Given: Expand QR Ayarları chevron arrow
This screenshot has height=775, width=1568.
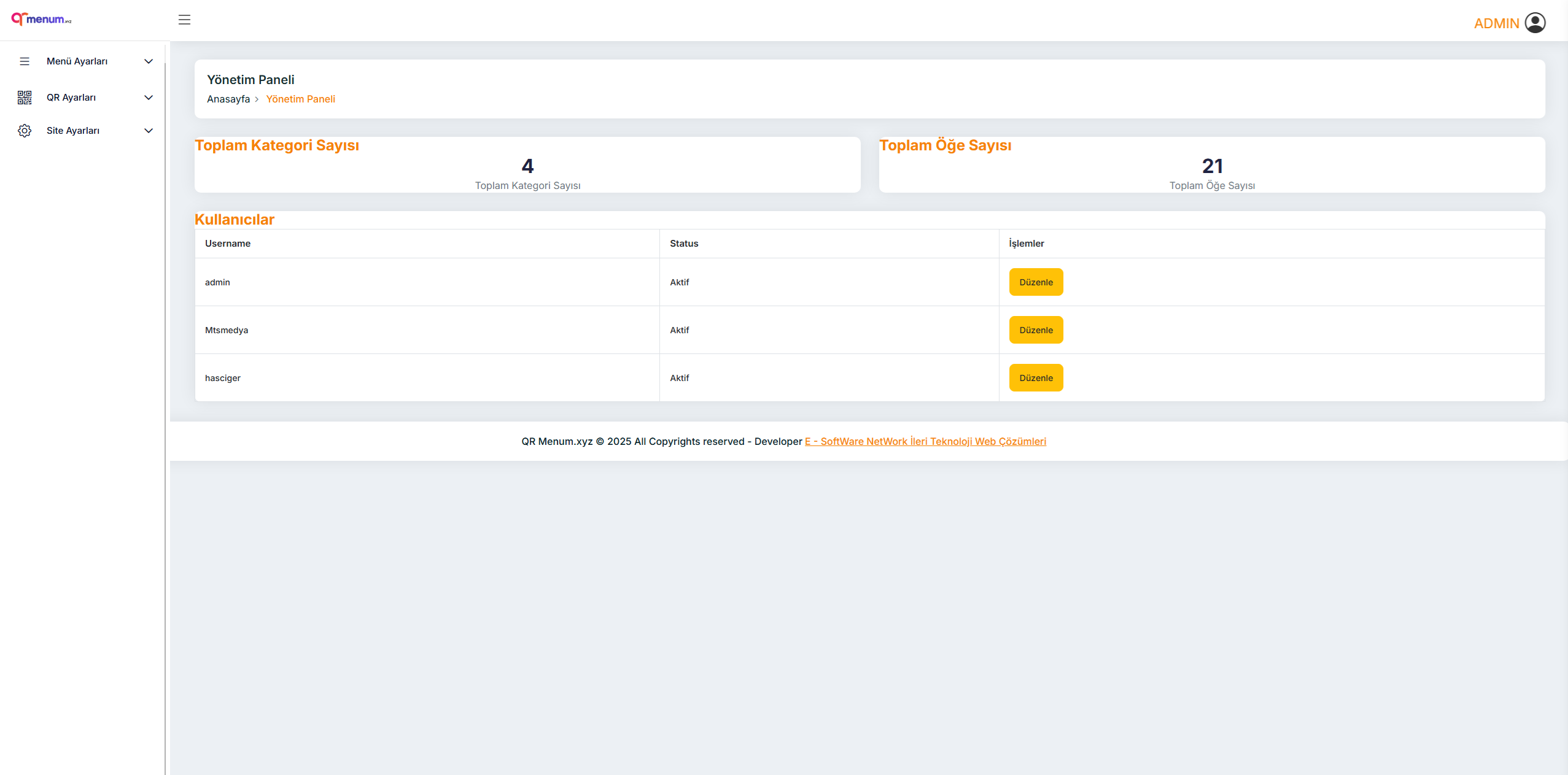Looking at the screenshot, I should pos(149,98).
